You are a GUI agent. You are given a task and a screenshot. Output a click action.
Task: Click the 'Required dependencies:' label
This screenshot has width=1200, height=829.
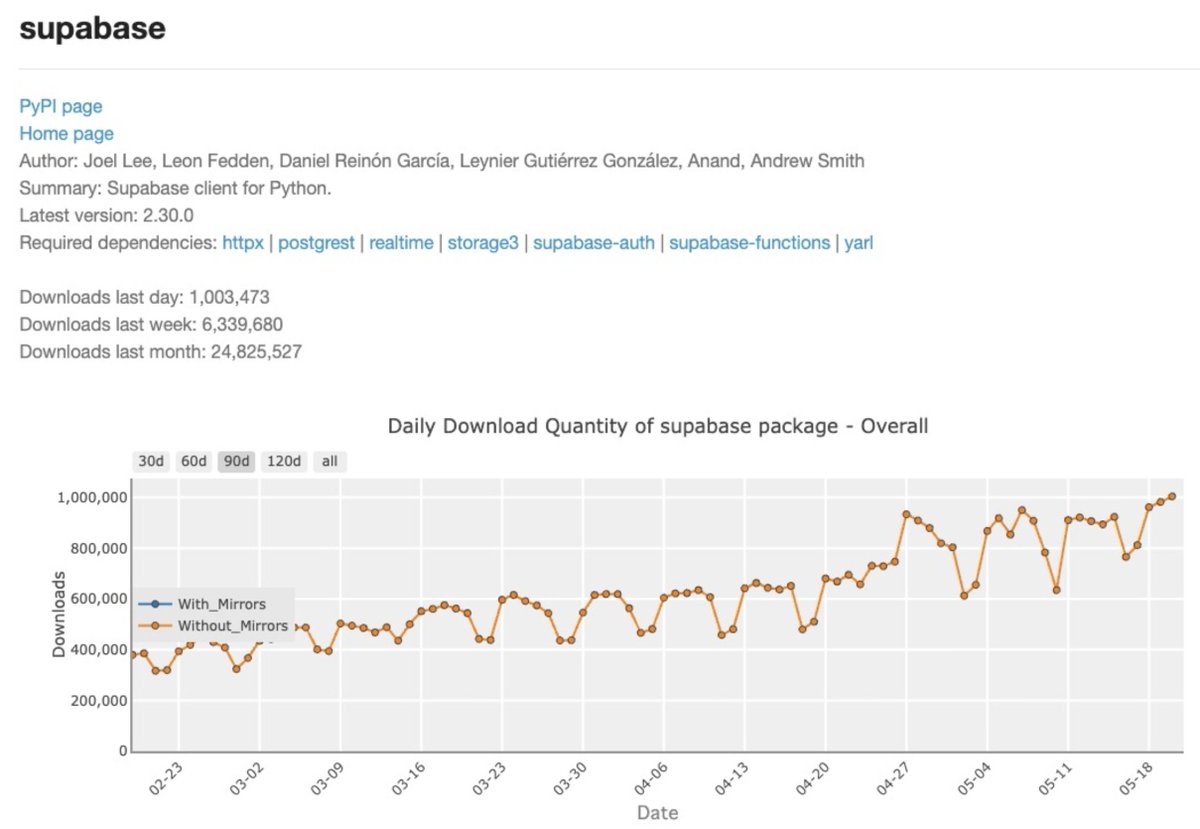point(118,242)
